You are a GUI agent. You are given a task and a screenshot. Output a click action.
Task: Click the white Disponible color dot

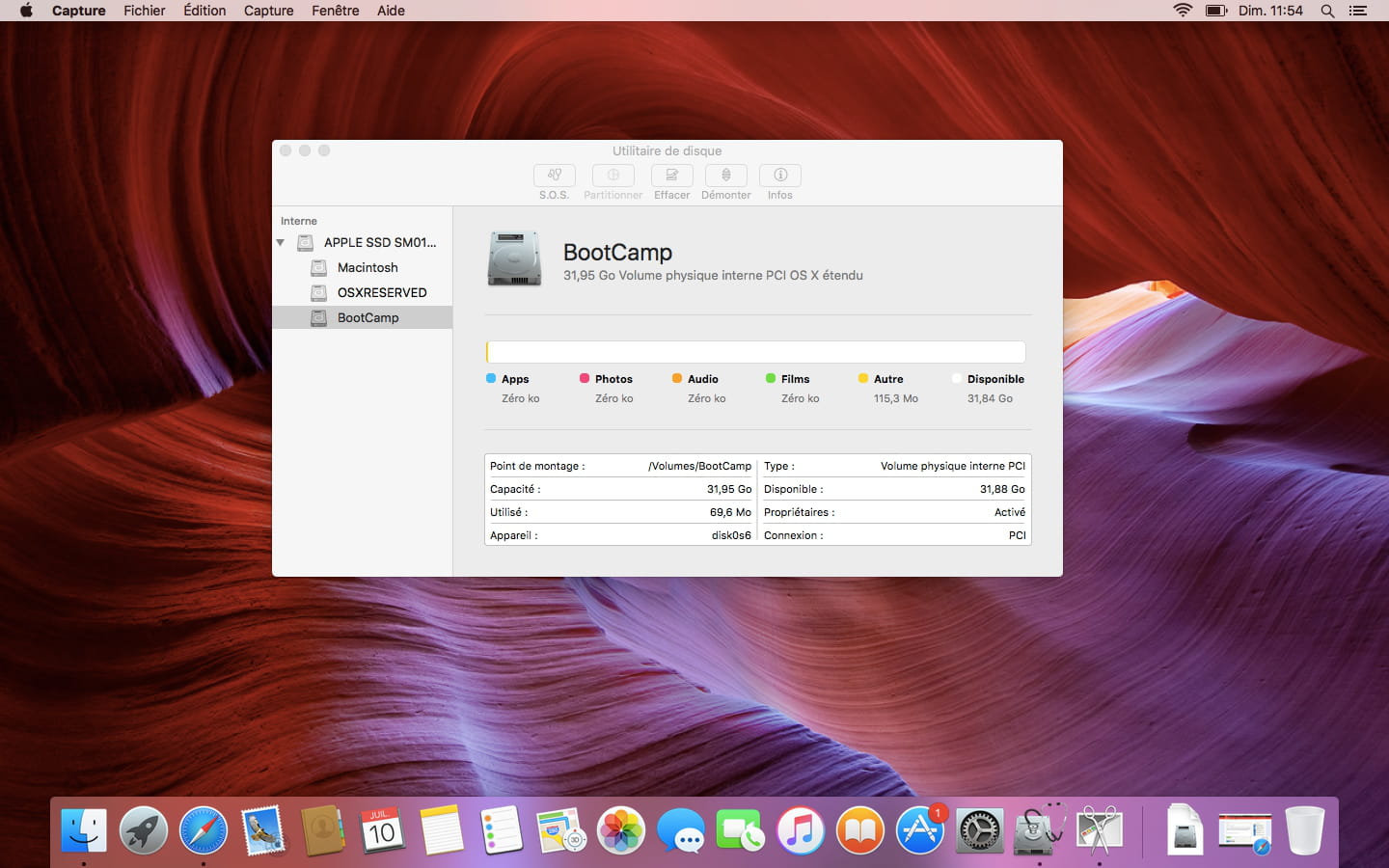pos(957,378)
